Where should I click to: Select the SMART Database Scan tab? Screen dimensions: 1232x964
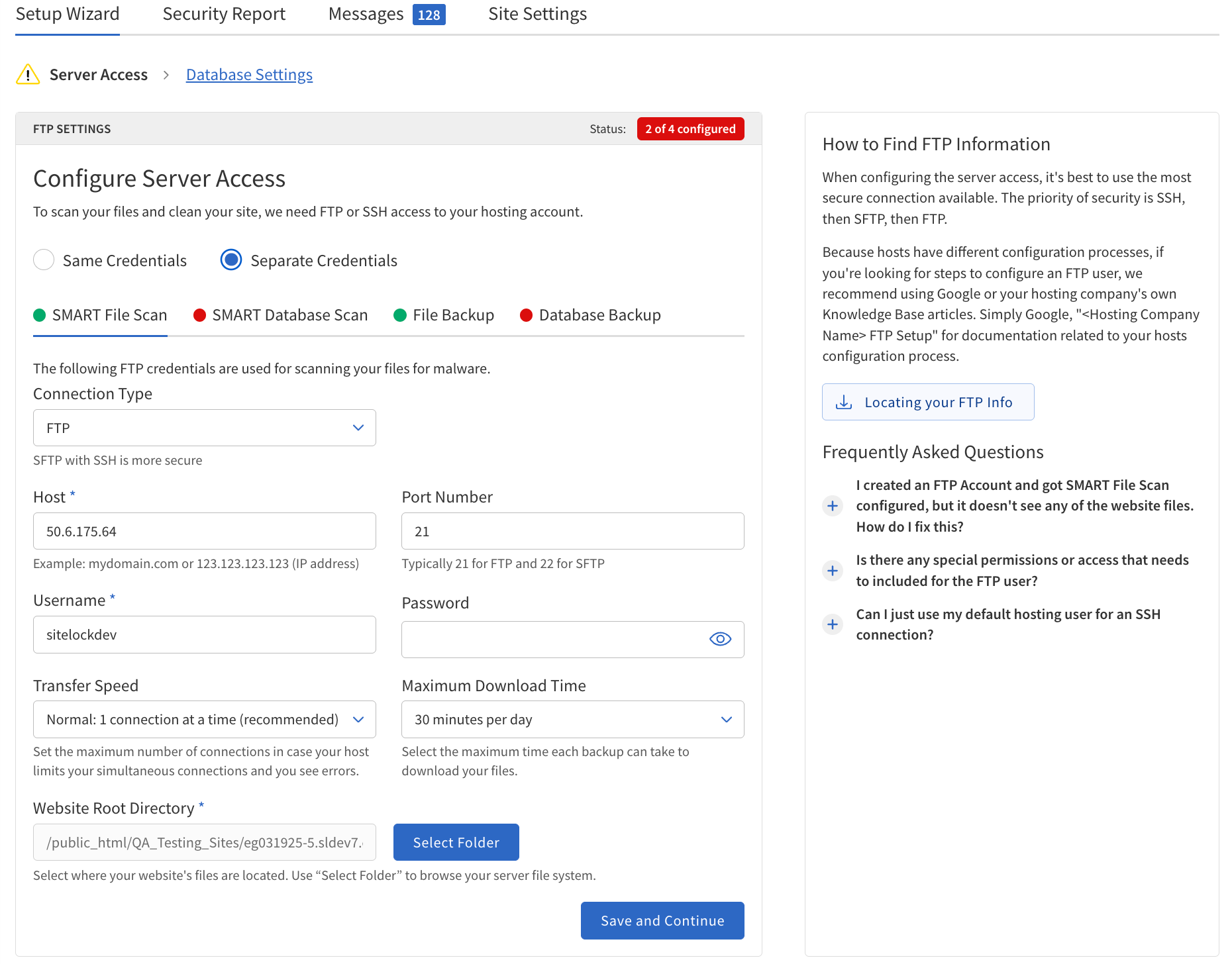[280, 315]
